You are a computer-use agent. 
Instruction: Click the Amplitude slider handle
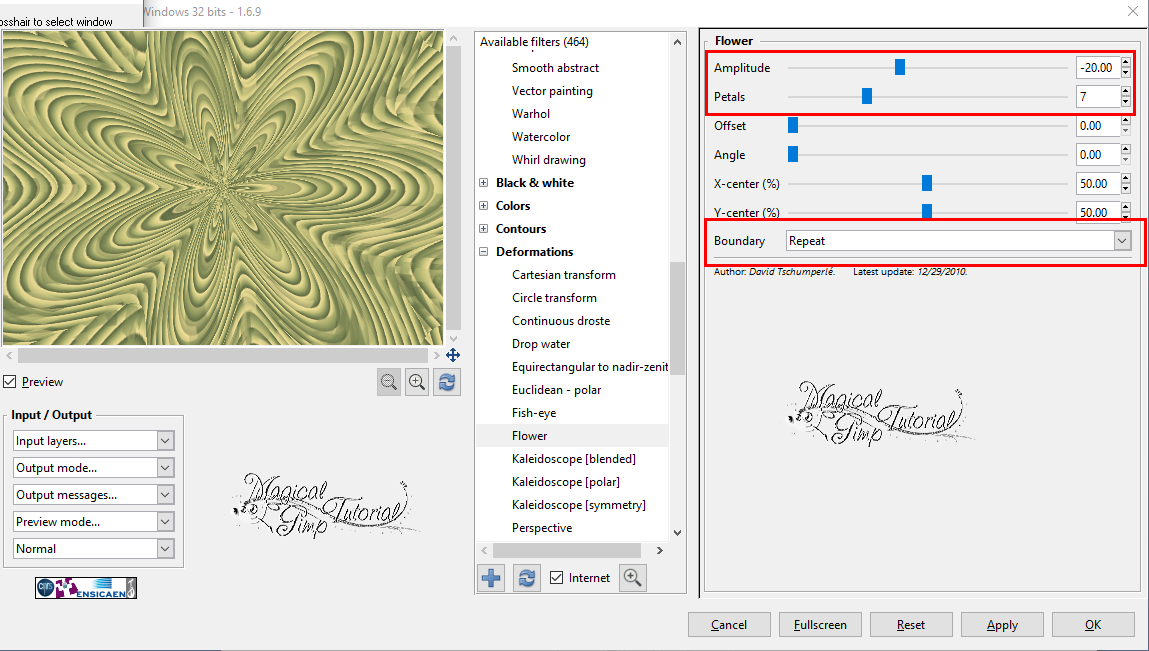coord(899,67)
